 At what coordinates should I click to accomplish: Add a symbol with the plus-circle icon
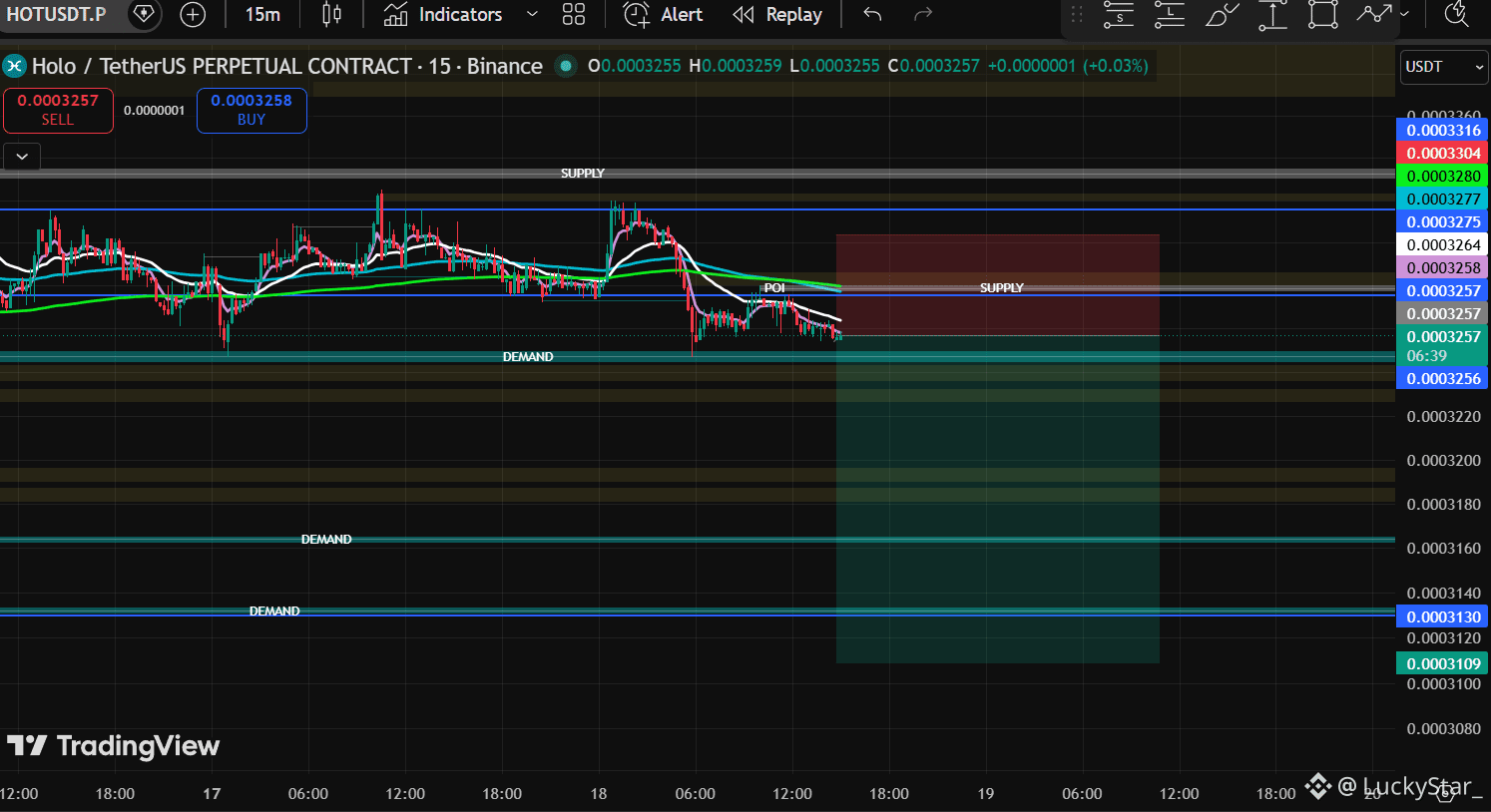point(193,14)
